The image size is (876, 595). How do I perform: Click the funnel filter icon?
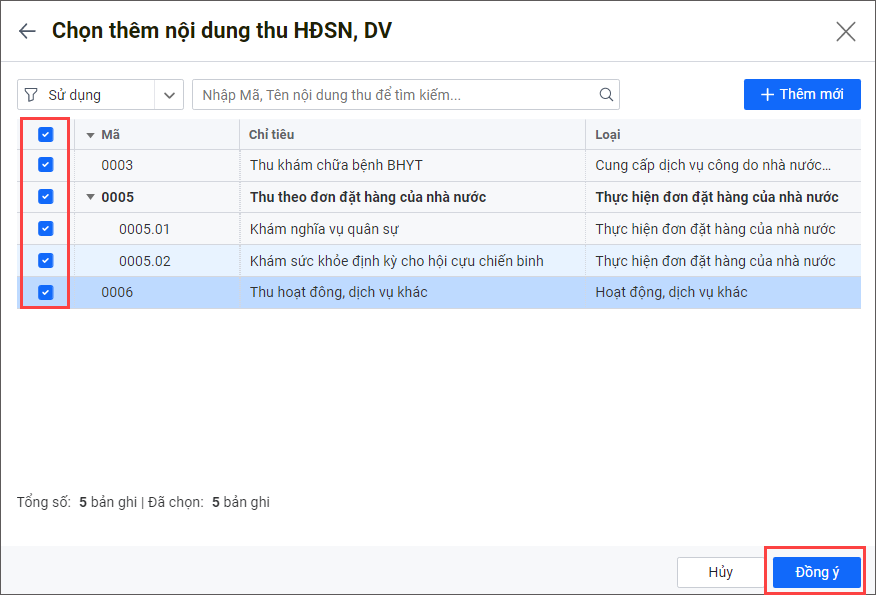tap(31, 95)
